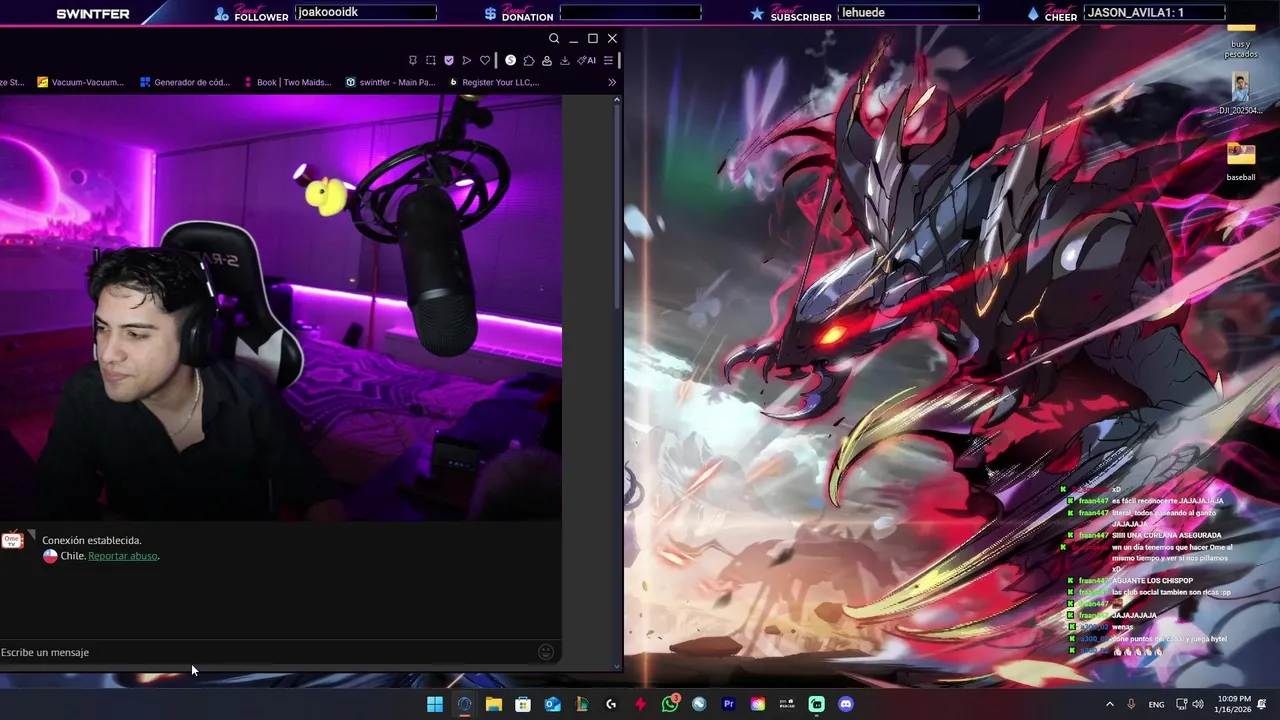Expand hidden bookmarks with double chevron
Image resolution: width=1280 pixels, height=720 pixels.
[x=612, y=82]
